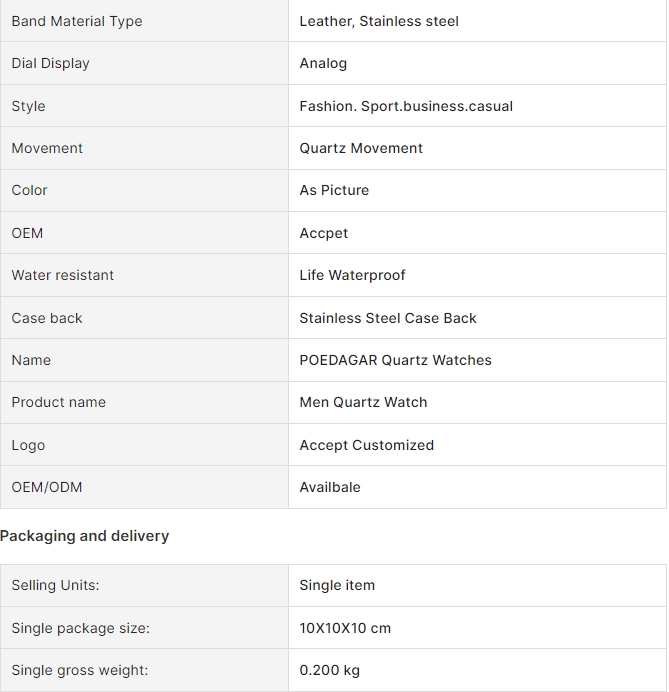Click the Men Quartz Watch value
This screenshot has height=692, width=669.
[x=363, y=402]
